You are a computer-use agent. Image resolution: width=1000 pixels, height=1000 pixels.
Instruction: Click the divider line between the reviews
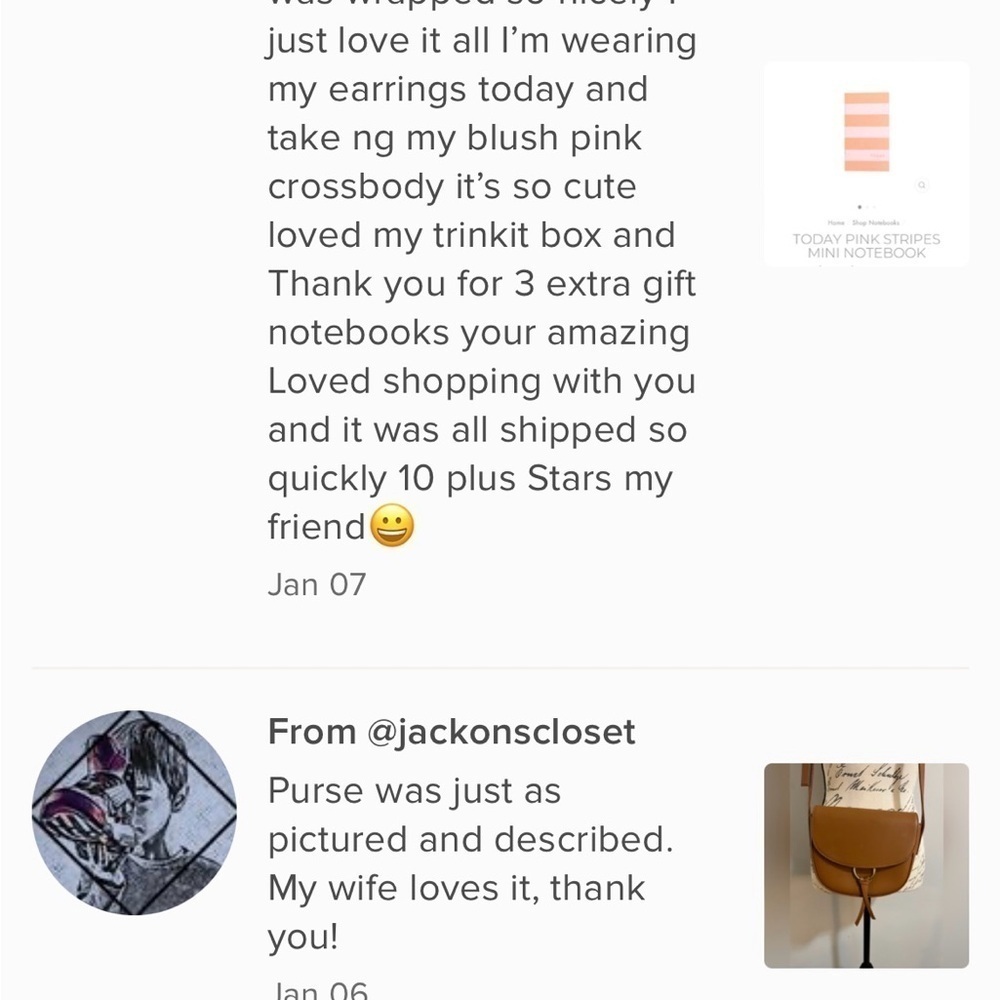(x=500, y=668)
